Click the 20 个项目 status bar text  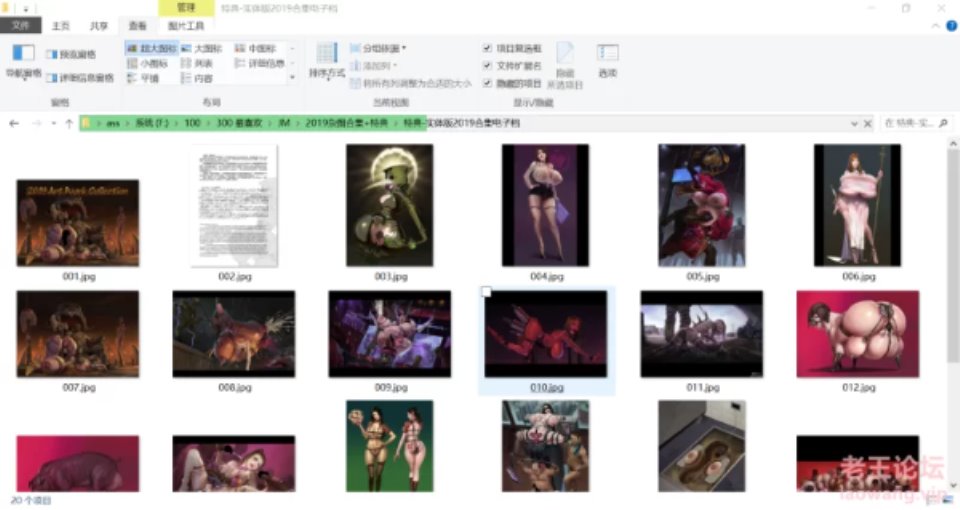tap(31, 501)
